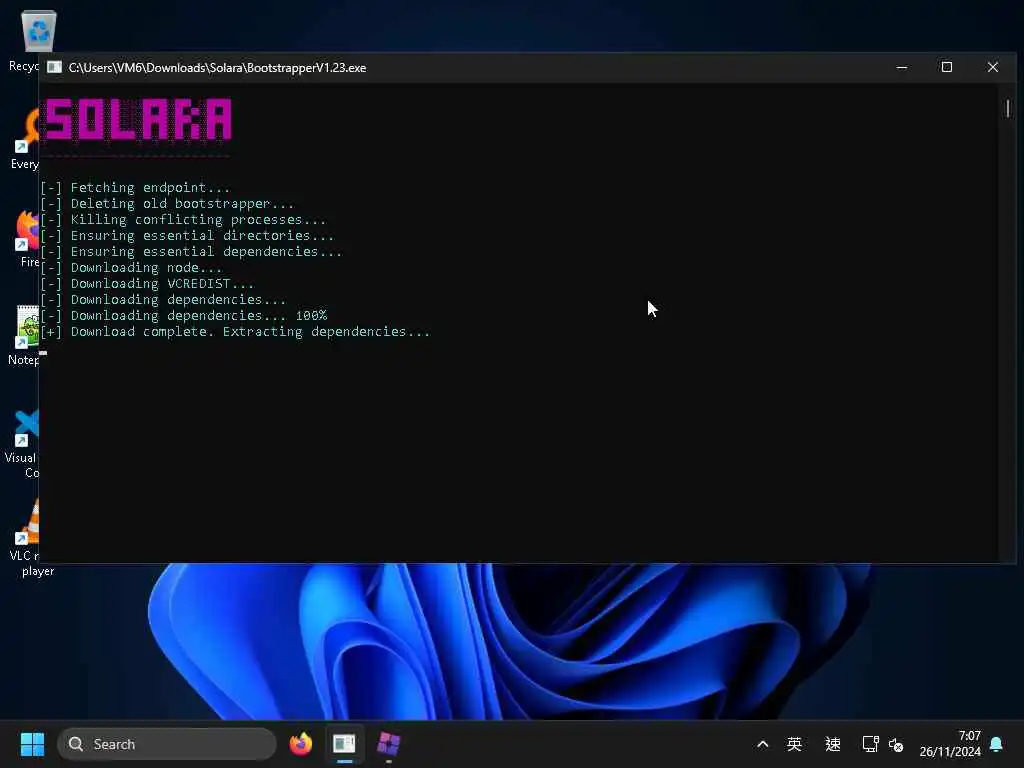Show hidden system tray icons
This screenshot has height=768, width=1024.
762,744
